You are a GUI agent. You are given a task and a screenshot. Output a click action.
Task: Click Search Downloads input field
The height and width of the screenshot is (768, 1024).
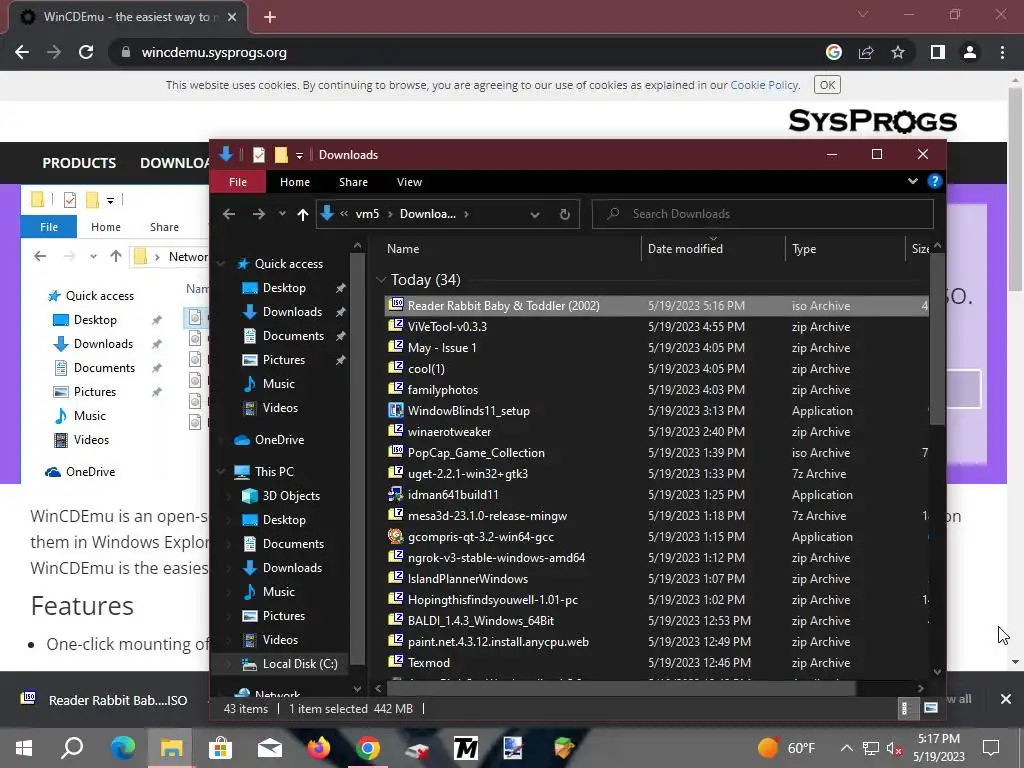point(763,214)
